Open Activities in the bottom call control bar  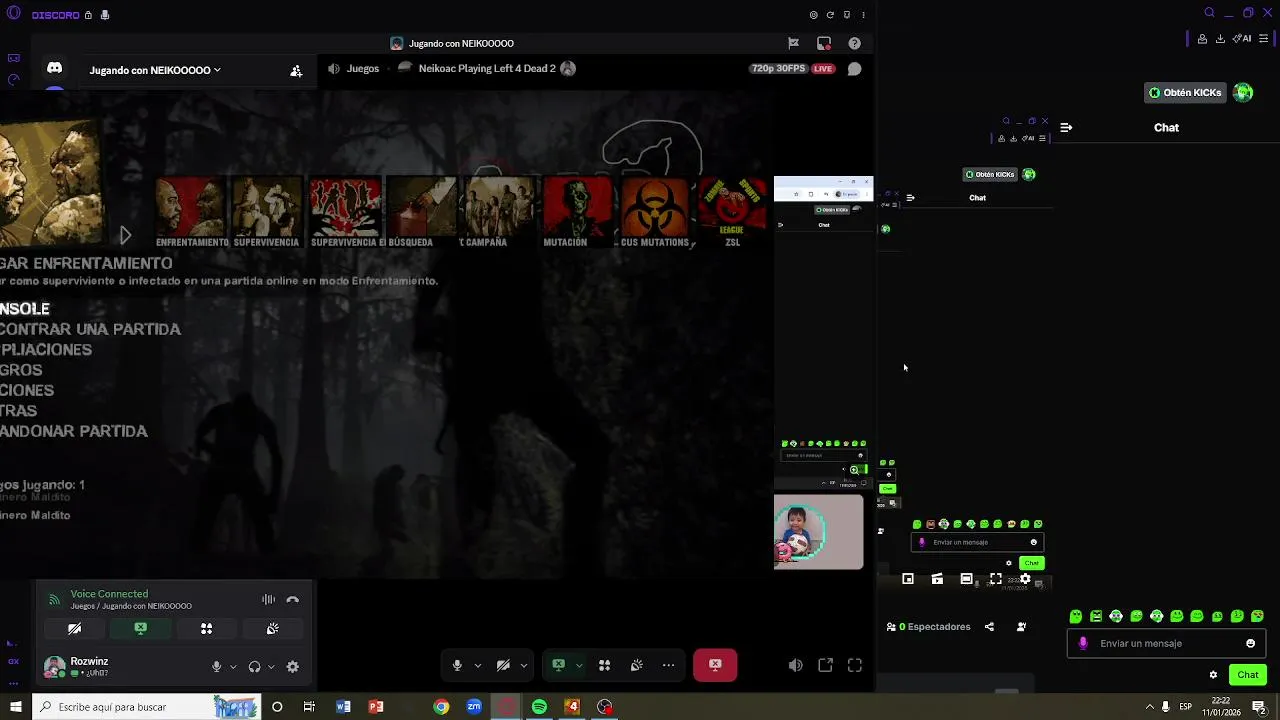(x=604, y=666)
